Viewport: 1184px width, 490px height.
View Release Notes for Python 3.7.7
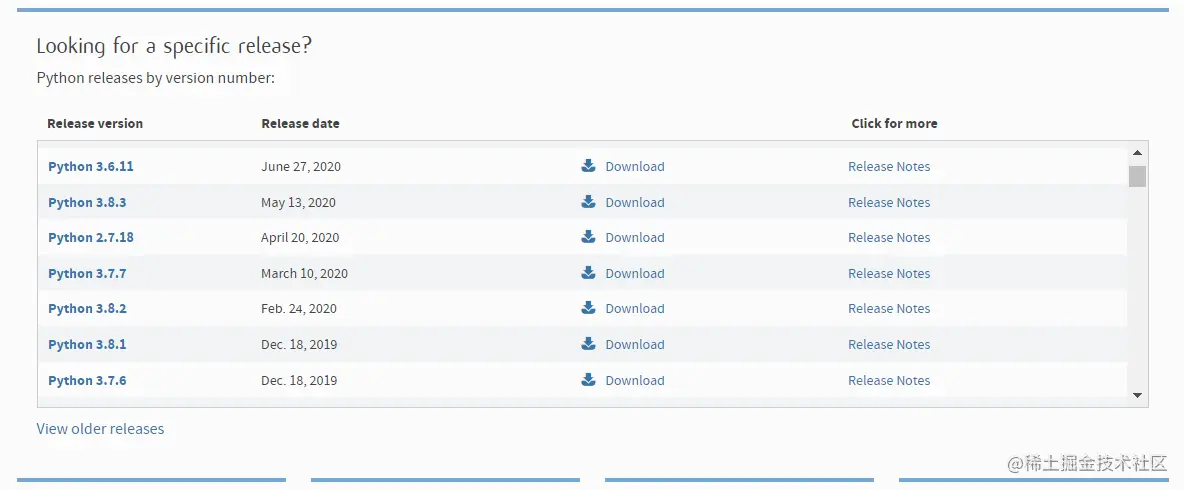coord(889,273)
